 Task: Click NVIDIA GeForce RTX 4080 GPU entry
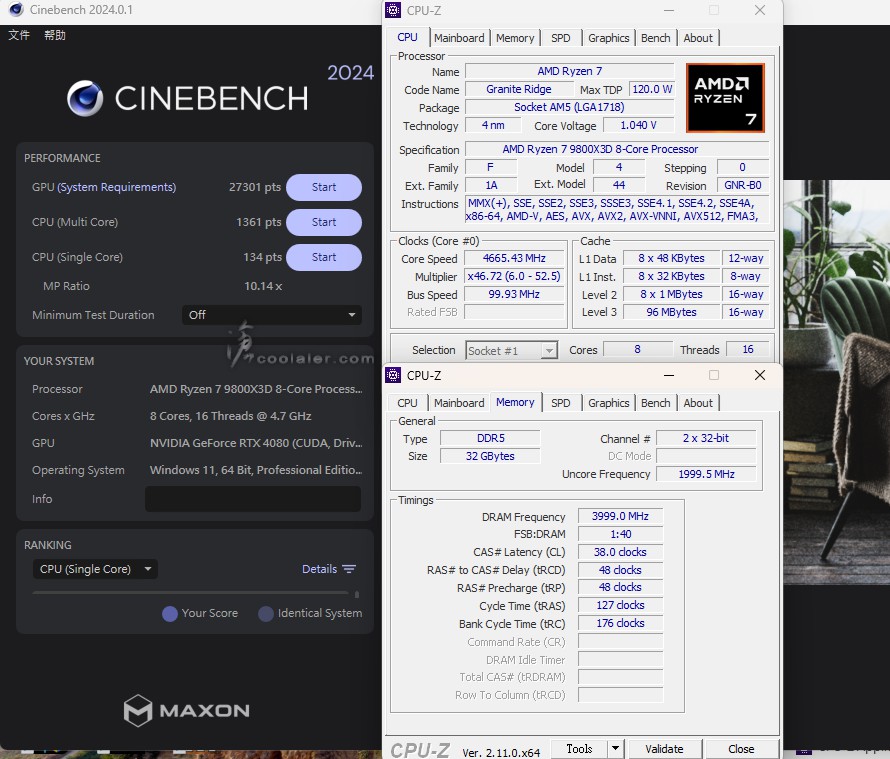[256, 443]
